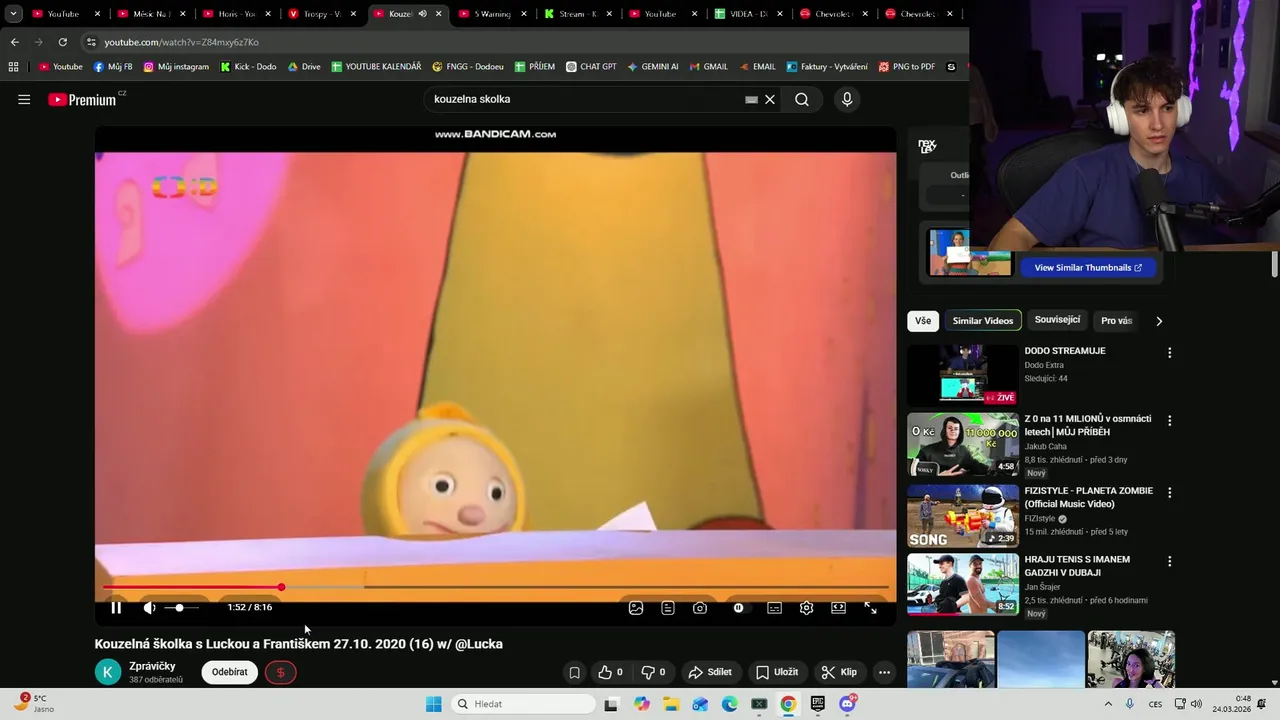Switch to the VIDEA spreadsheet tab
This screenshot has width=1280, height=720.
748,14
